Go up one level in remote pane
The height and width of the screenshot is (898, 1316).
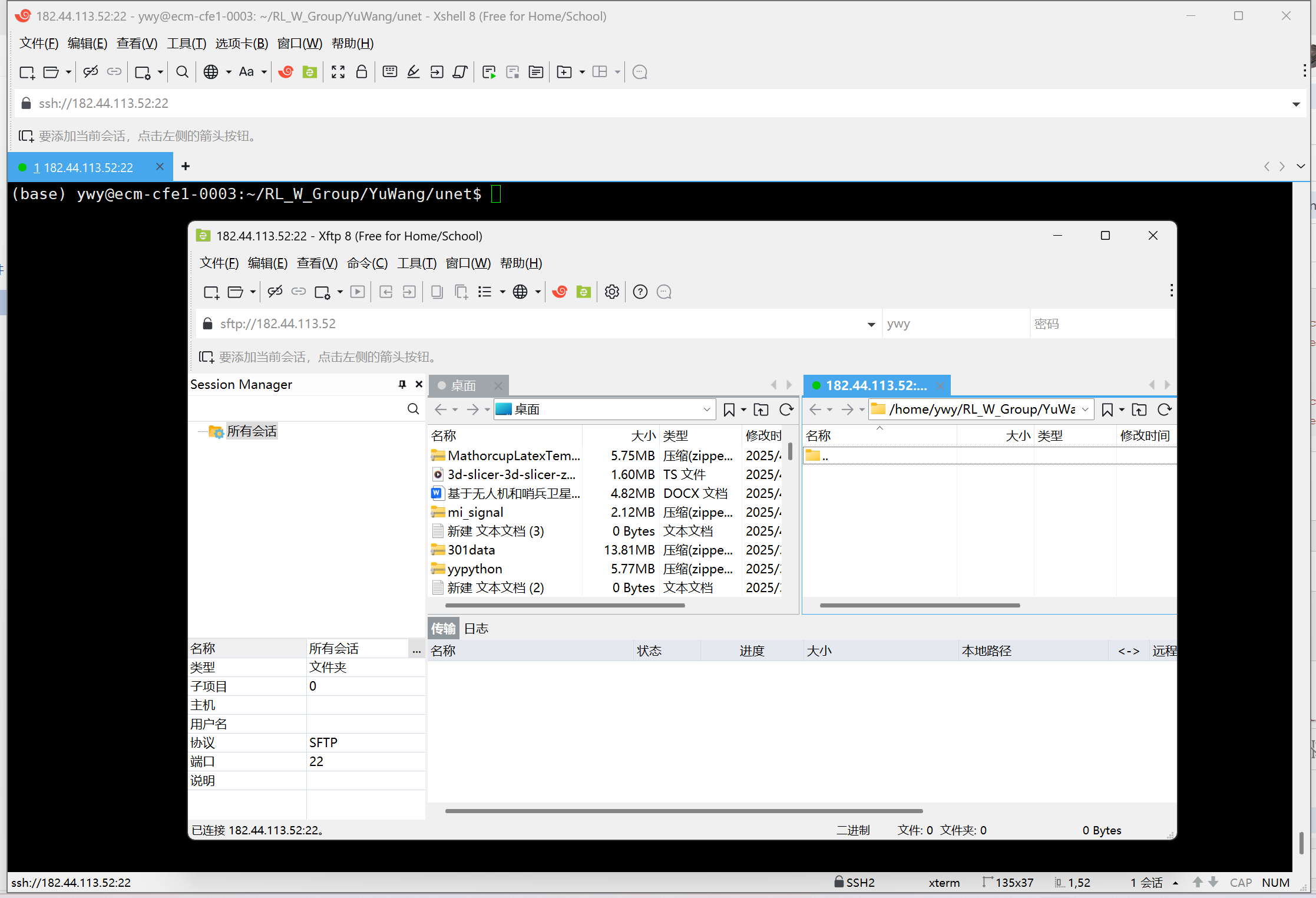1139,410
